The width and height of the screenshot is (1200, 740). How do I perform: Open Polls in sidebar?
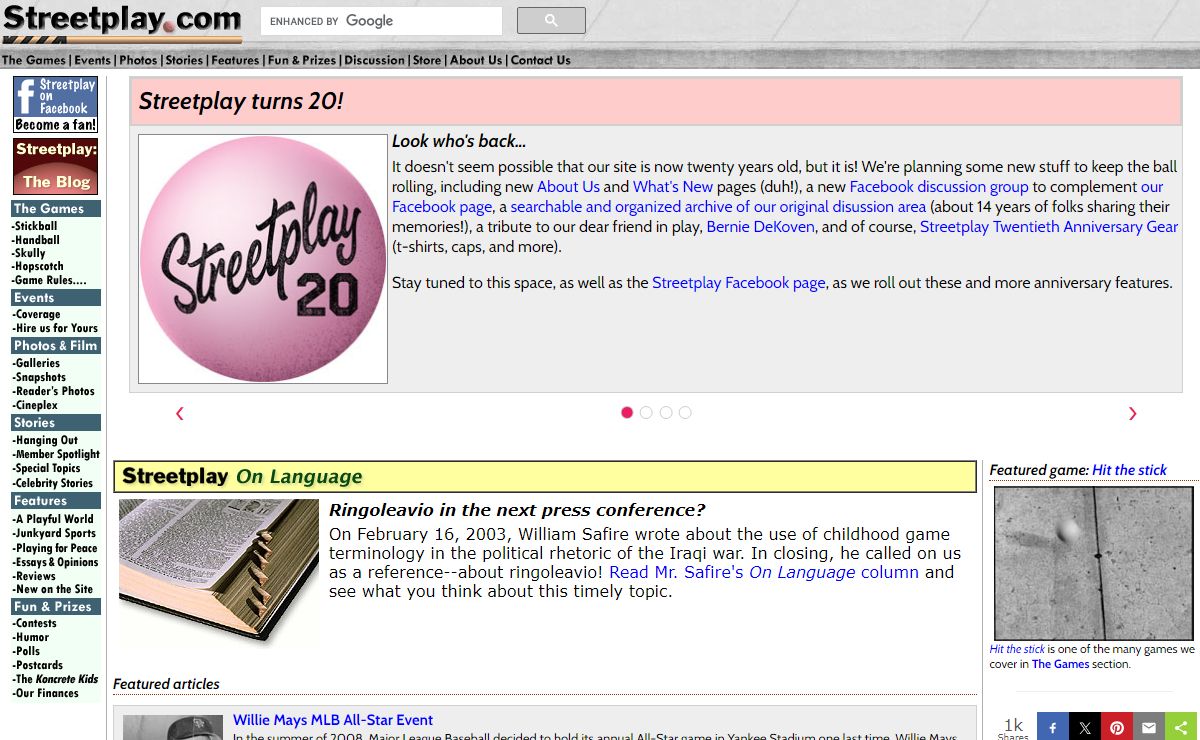pyautogui.click(x=27, y=651)
